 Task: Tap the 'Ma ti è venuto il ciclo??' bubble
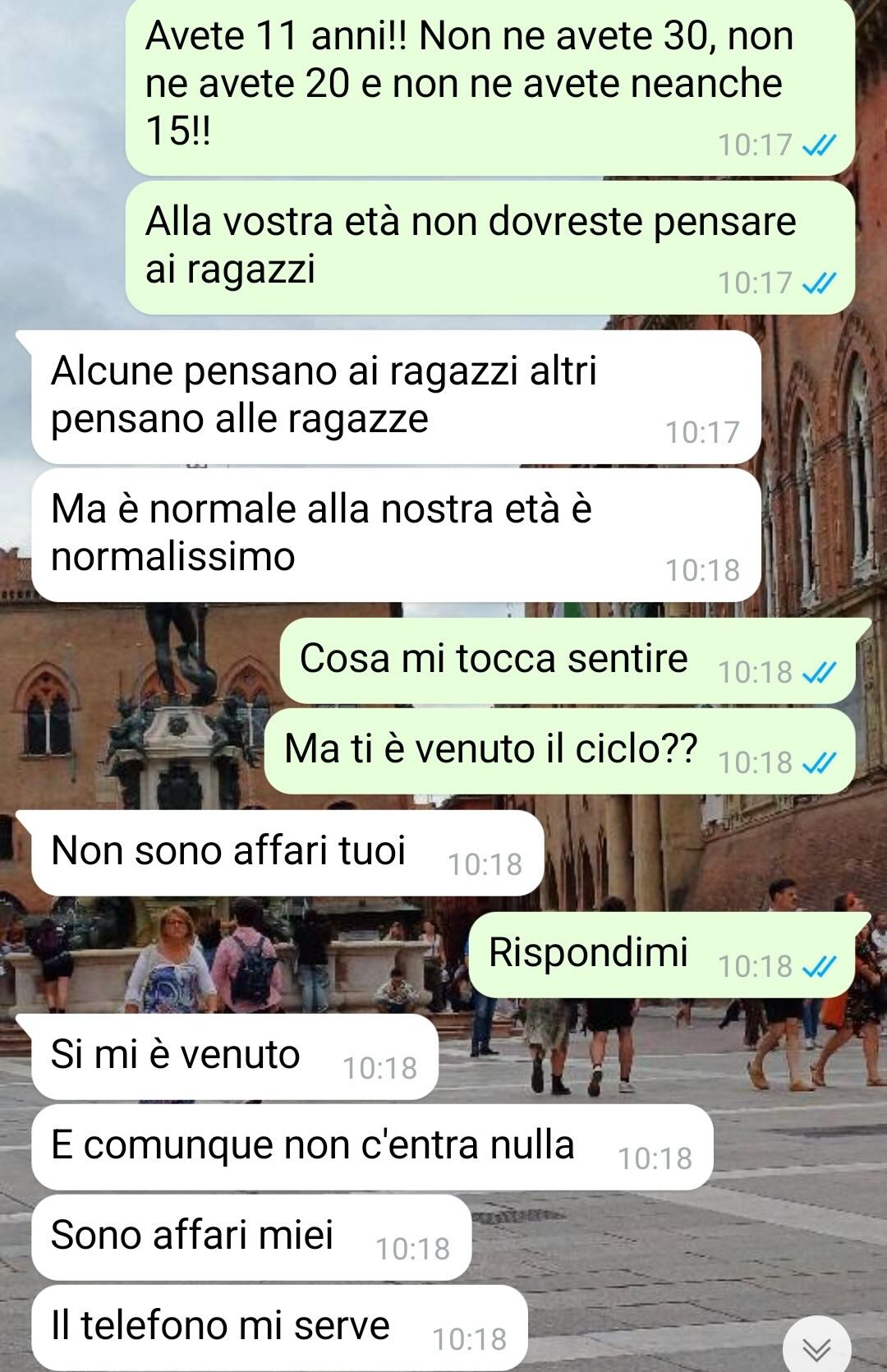coord(560,751)
